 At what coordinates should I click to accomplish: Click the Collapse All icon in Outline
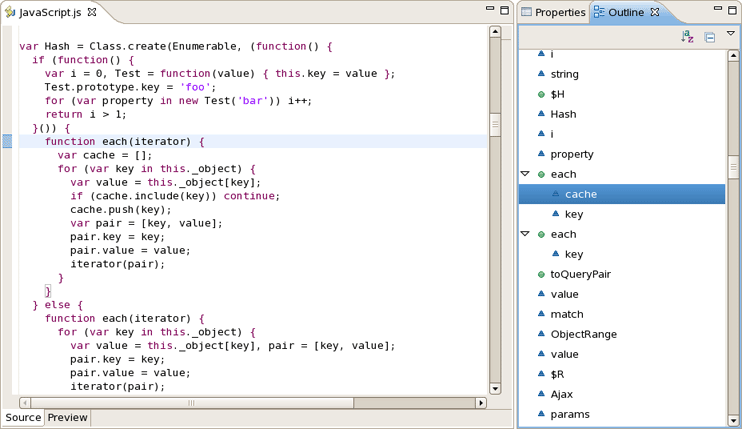[709, 37]
